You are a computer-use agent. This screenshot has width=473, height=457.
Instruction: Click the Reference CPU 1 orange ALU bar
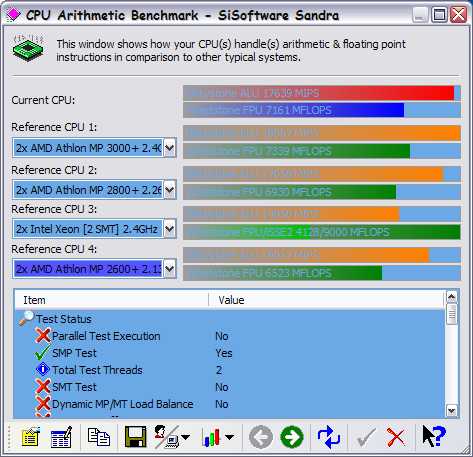click(x=322, y=133)
